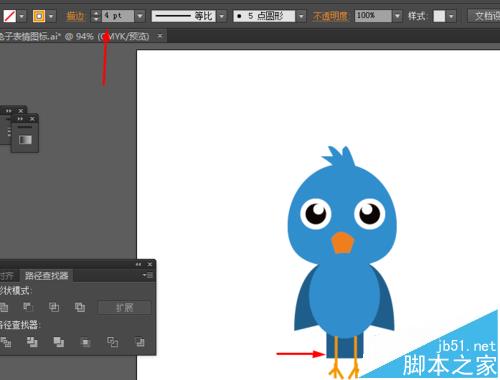Close the rear collapsed floating panel
Viewport: 500px width, 380px height.
[21, 110]
